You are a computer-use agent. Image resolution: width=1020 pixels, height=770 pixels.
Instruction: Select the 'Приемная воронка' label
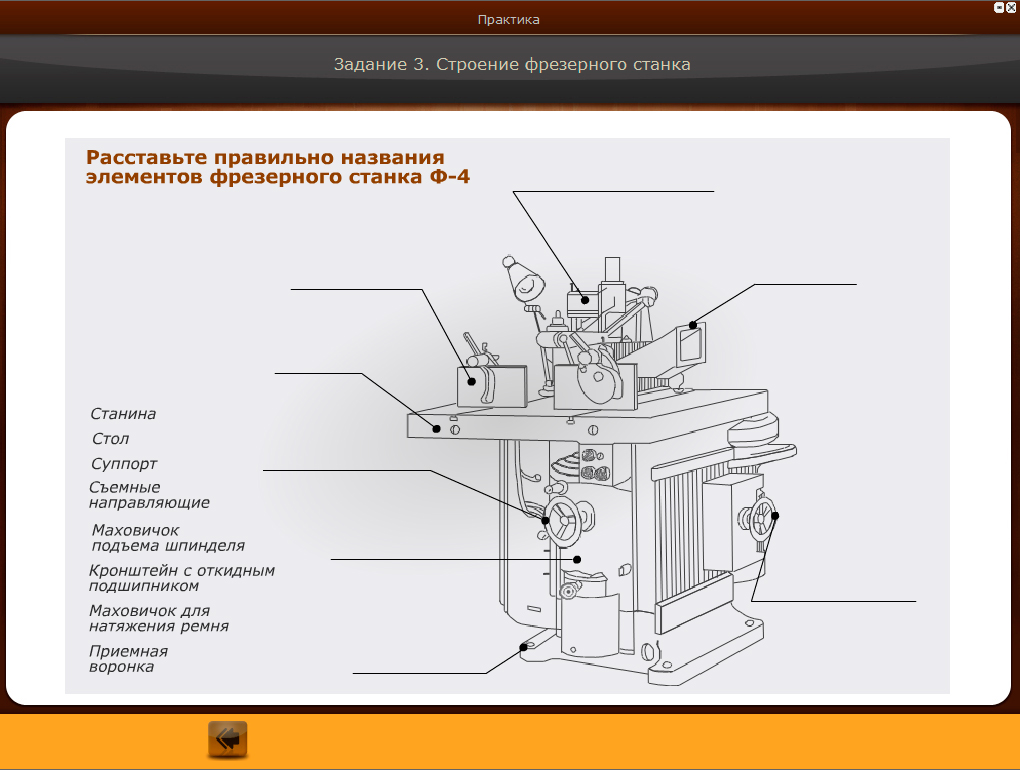(x=128, y=658)
